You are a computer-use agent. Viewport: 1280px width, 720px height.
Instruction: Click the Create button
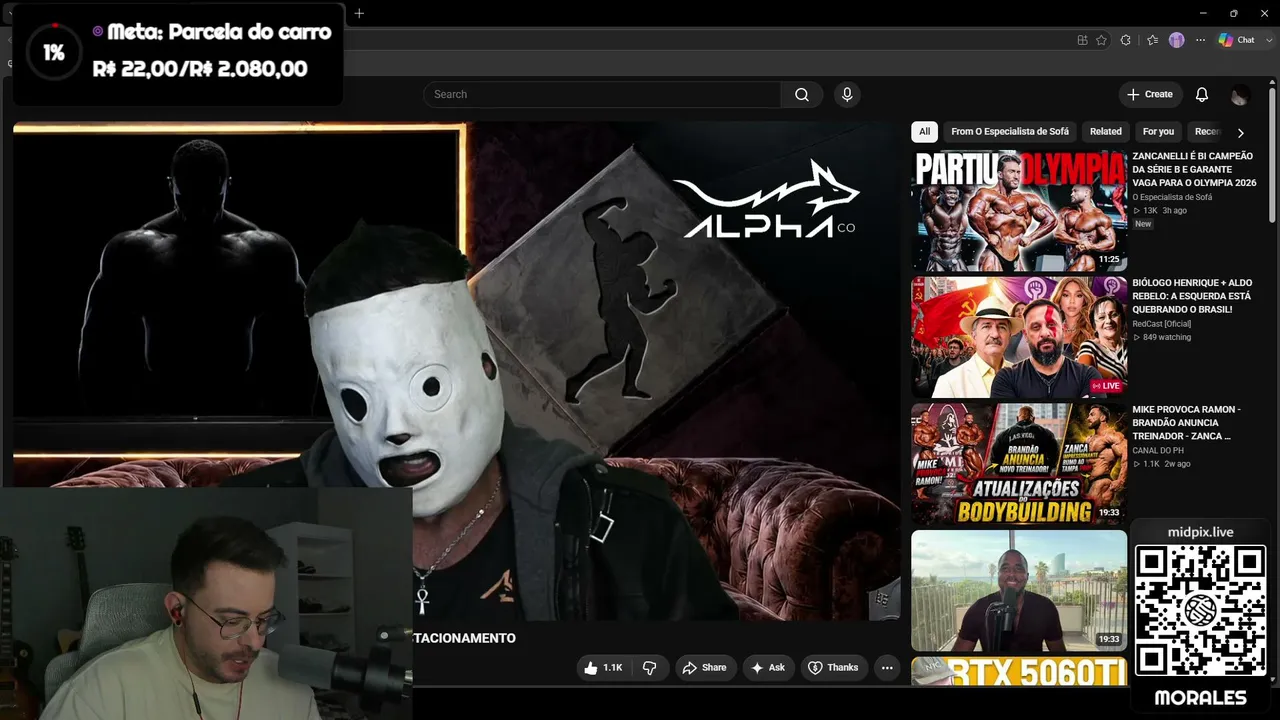[x=1150, y=94]
